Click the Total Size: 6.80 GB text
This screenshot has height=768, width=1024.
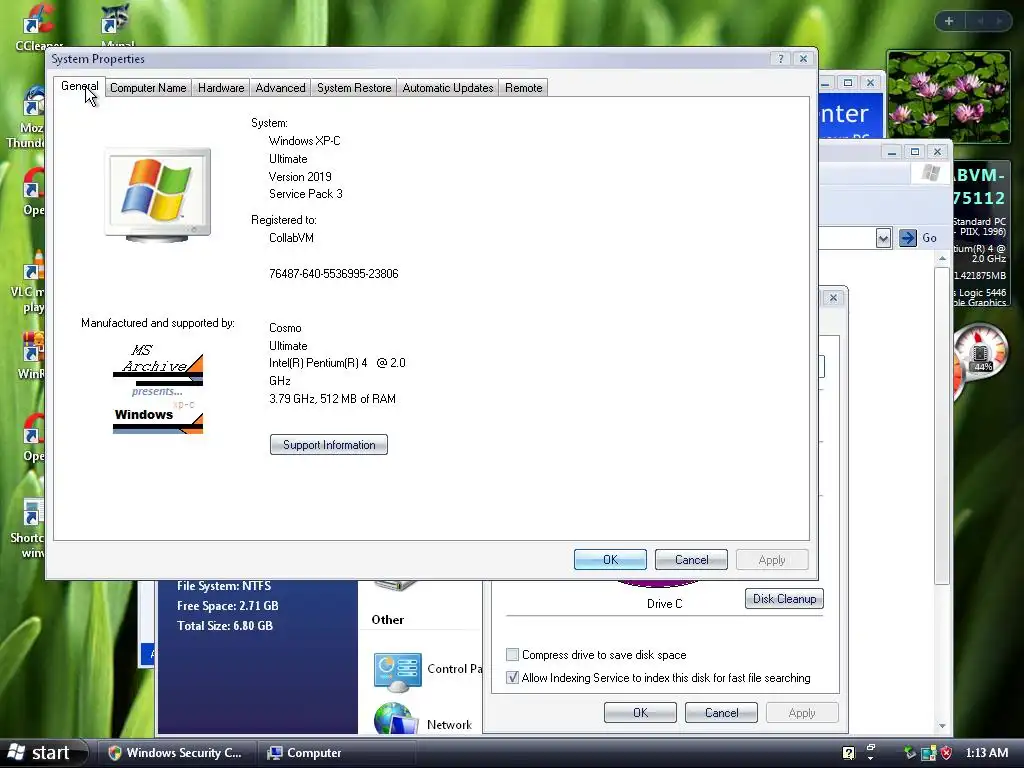tap(225, 626)
